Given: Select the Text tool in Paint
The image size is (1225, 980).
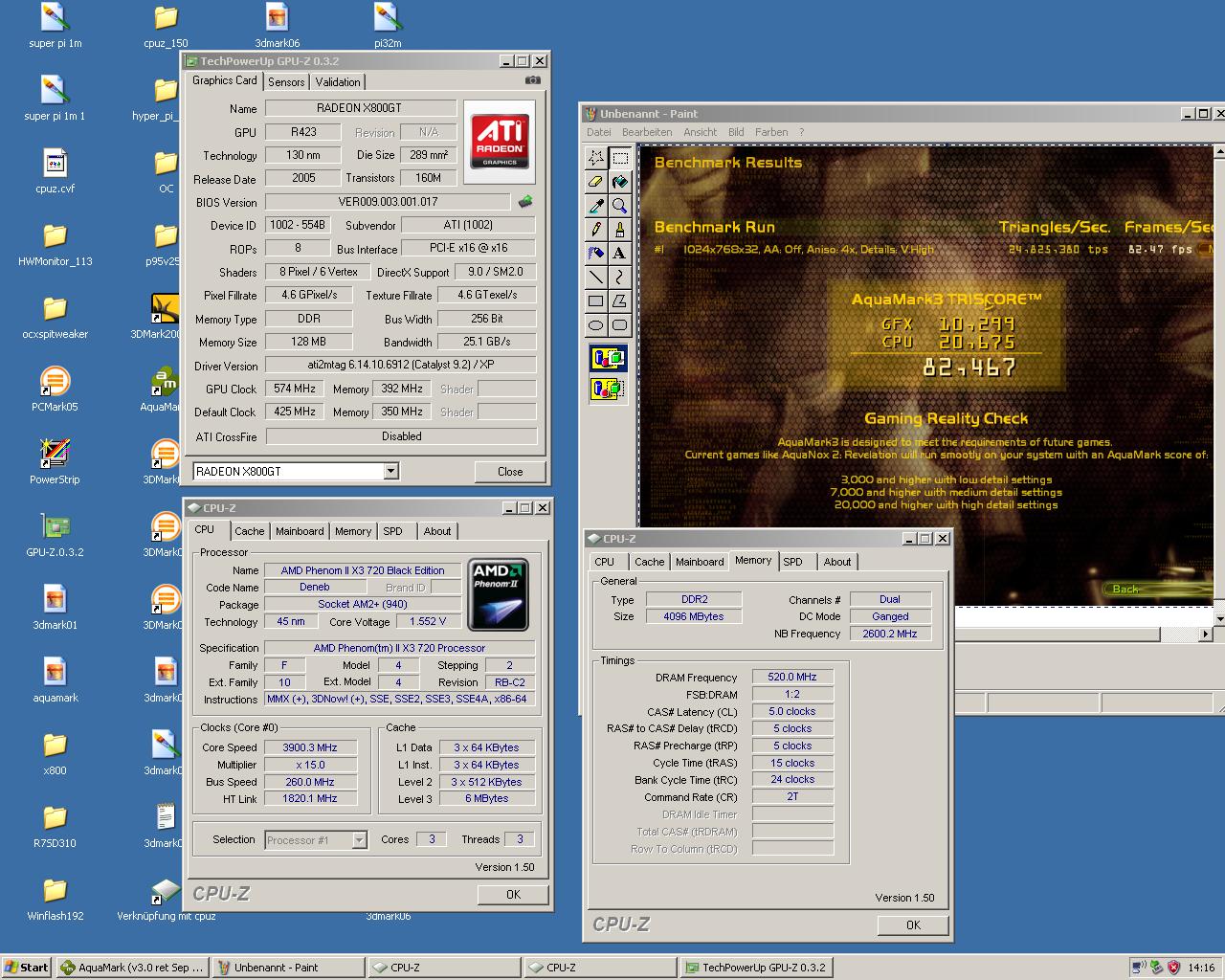Looking at the screenshot, I should pos(619,254).
